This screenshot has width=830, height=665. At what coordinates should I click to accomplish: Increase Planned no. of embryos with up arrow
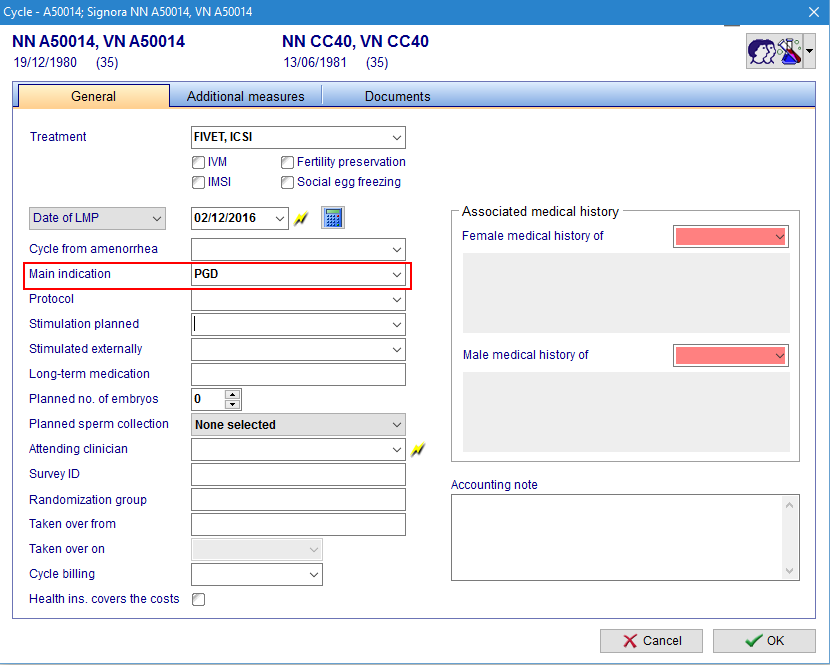pyautogui.click(x=232, y=394)
